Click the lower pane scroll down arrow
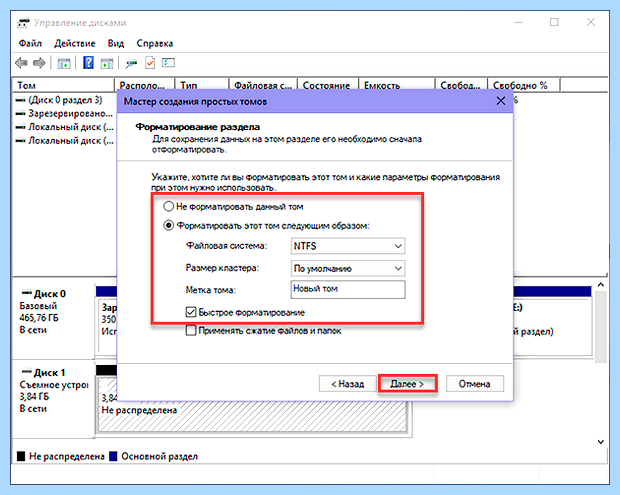The image size is (620, 495). pyautogui.click(x=601, y=442)
